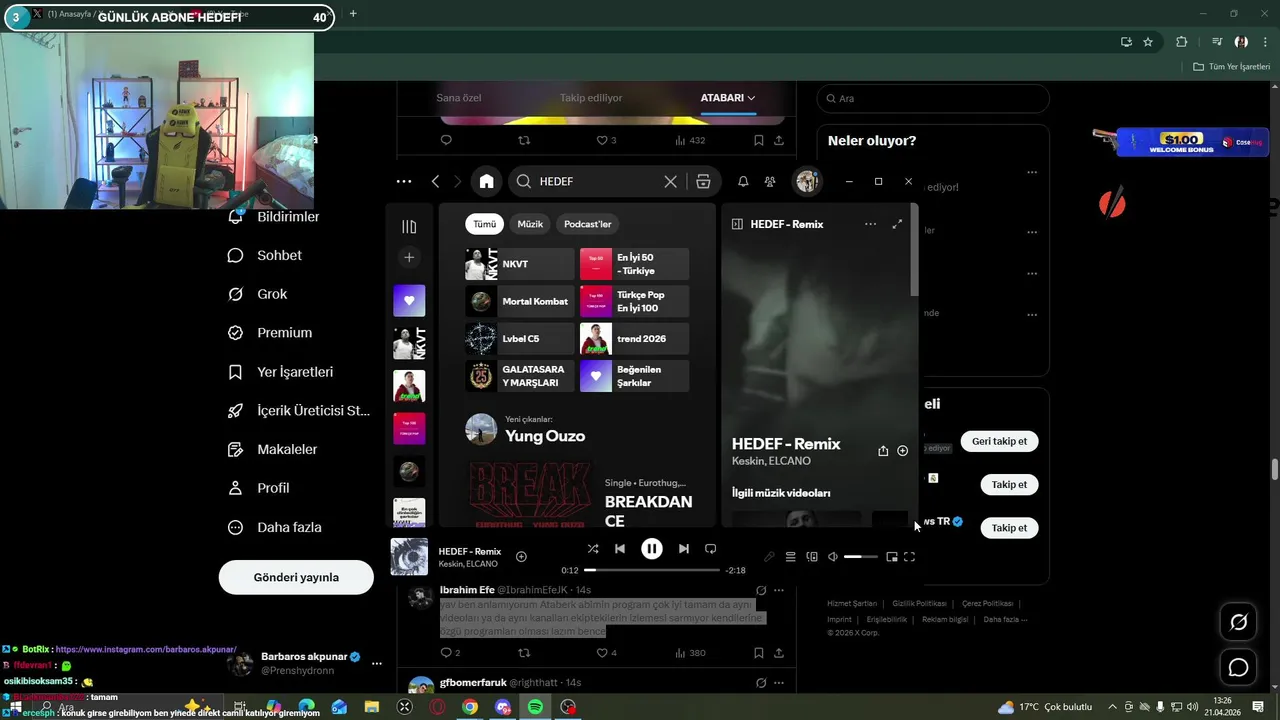Open Spotify notifications bell
The width and height of the screenshot is (1280, 720).
coord(743,181)
